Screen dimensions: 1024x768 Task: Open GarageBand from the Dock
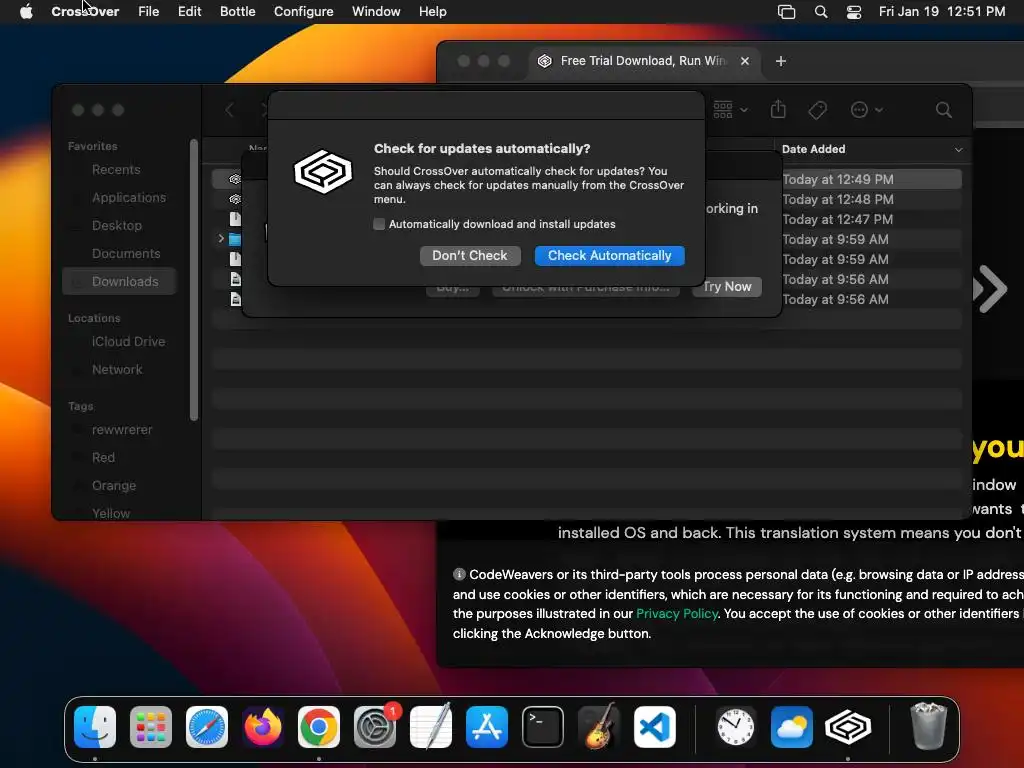[599, 727]
